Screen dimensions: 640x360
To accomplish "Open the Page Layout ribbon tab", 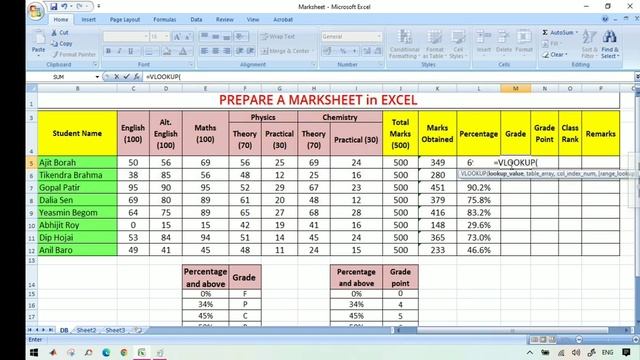I will pos(124,19).
